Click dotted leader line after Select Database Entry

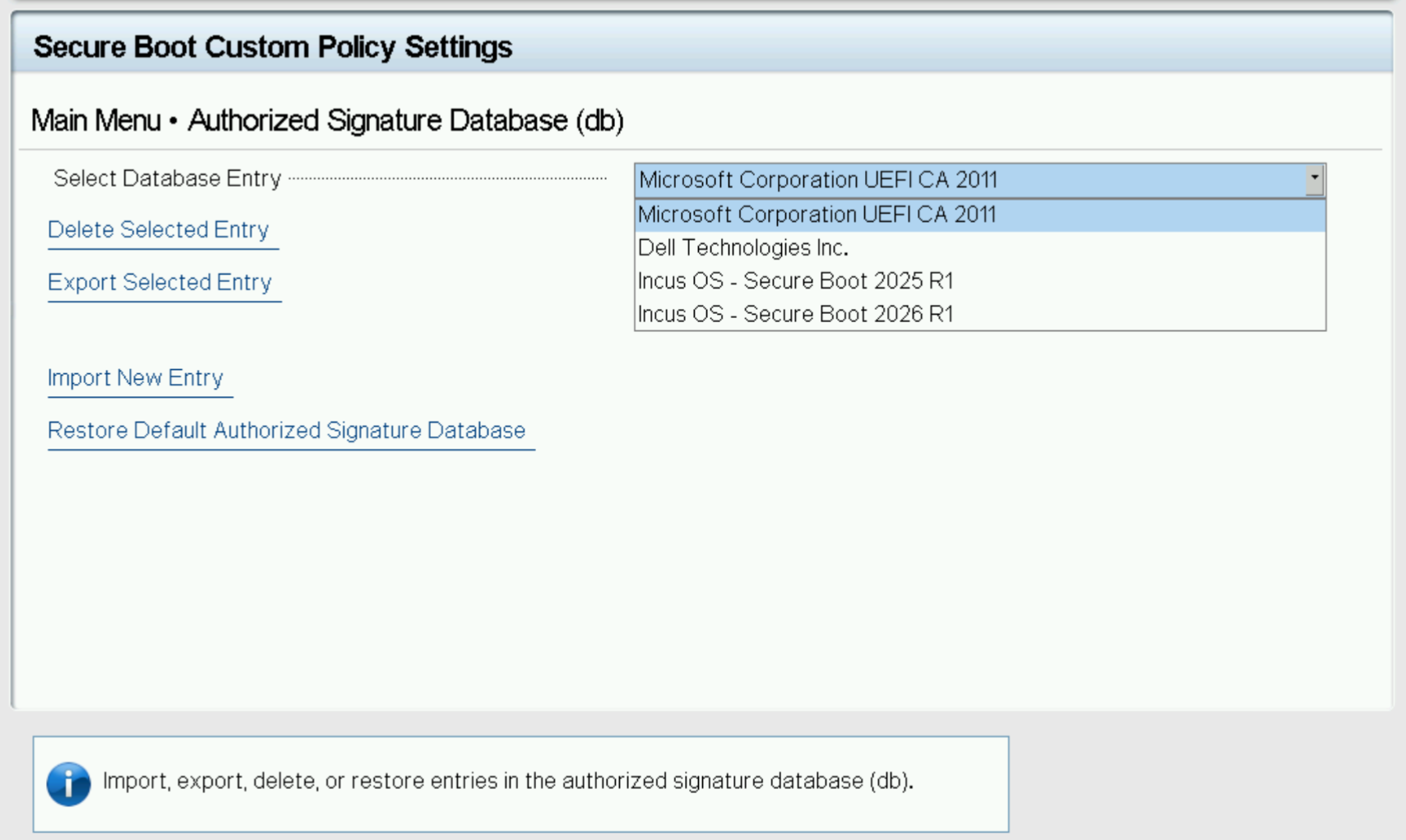point(448,178)
